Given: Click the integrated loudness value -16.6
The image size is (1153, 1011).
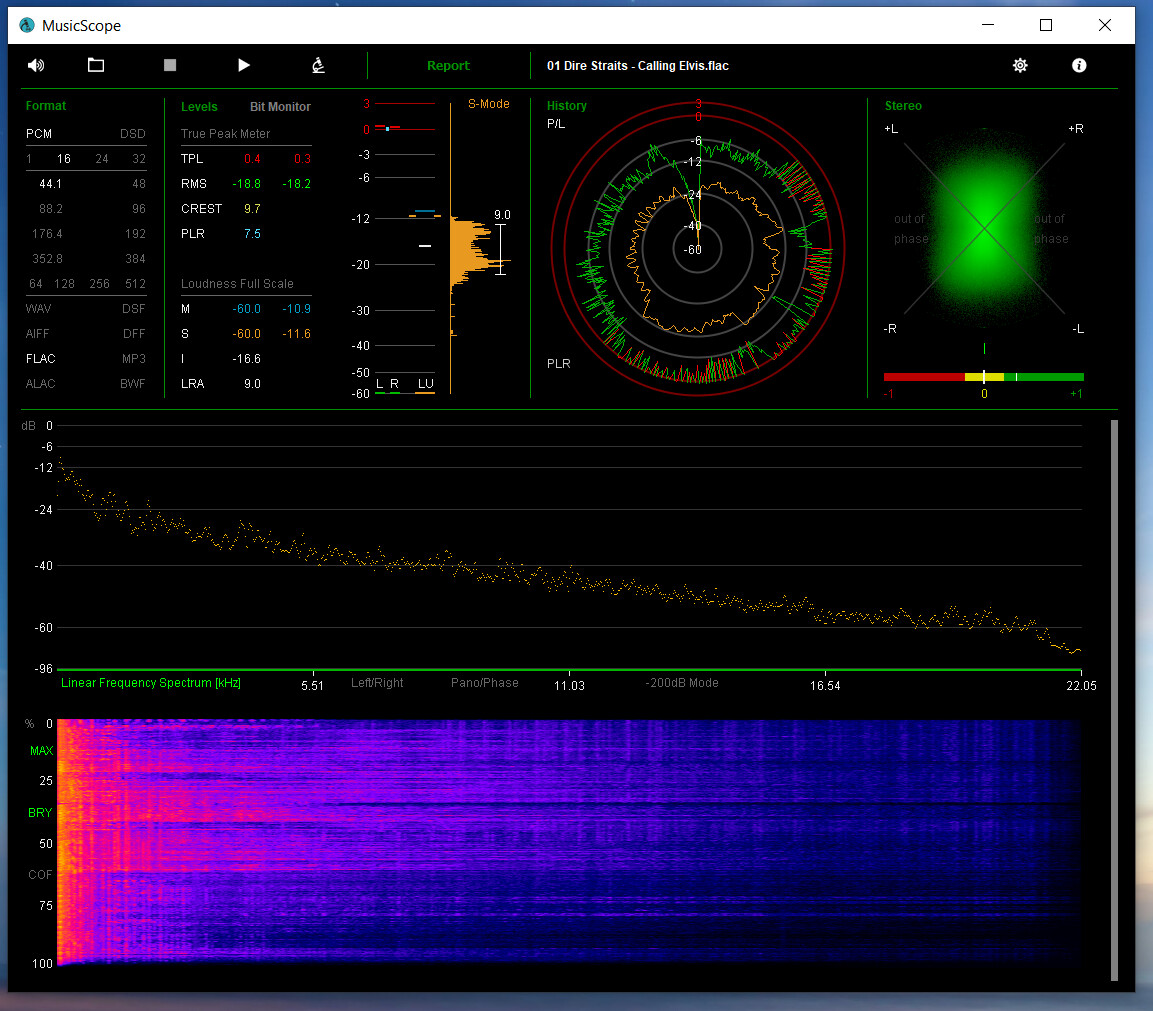Looking at the screenshot, I should click(246, 359).
